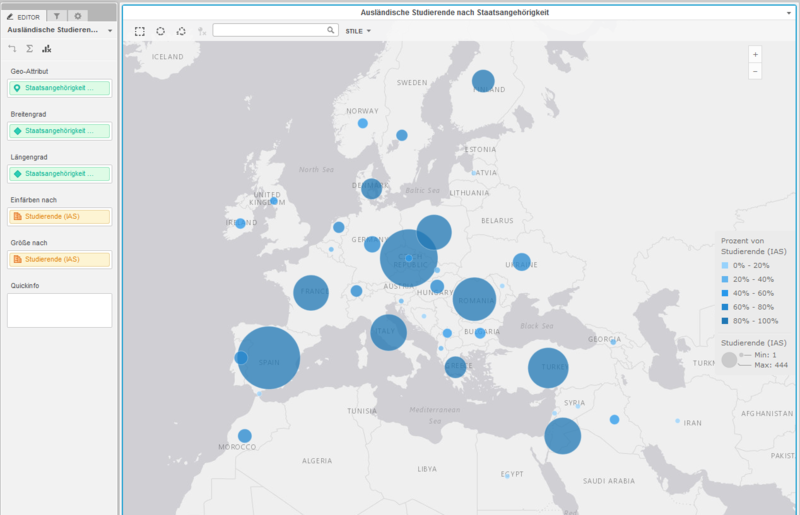Switch to the Editor tab

(23, 16)
